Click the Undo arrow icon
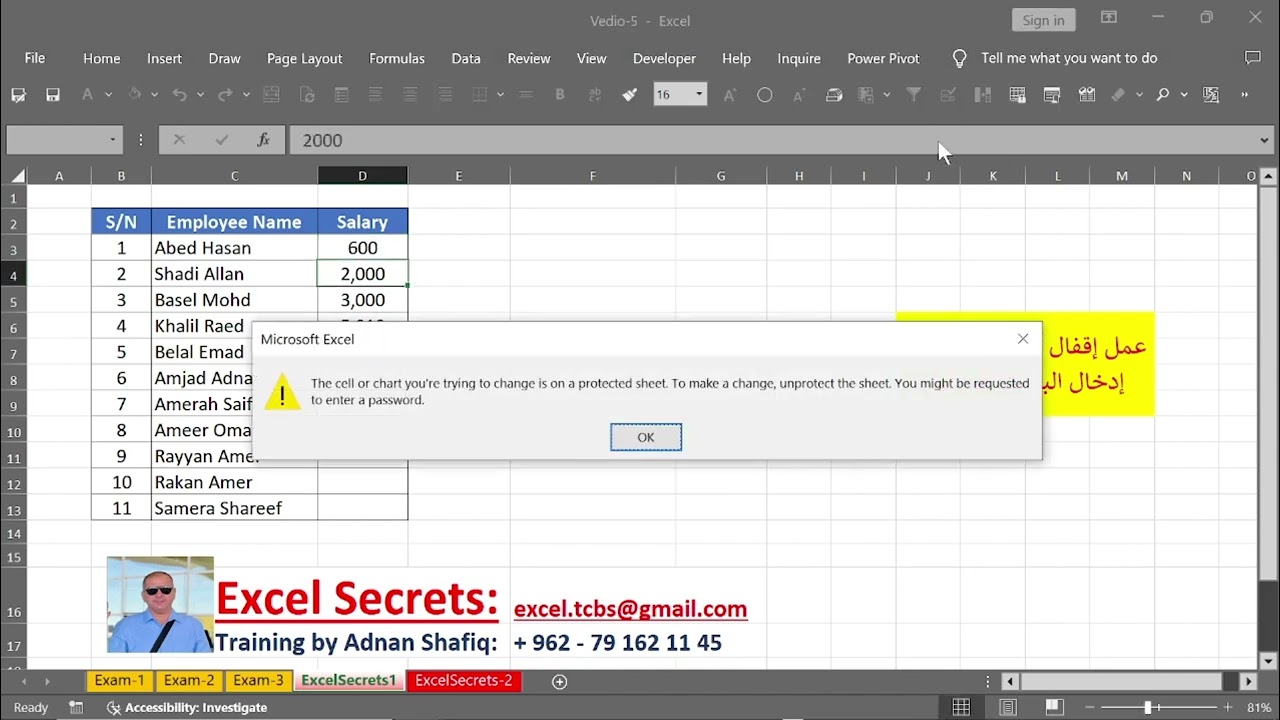This screenshot has width=1280, height=720. pyautogui.click(x=179, y=95)
